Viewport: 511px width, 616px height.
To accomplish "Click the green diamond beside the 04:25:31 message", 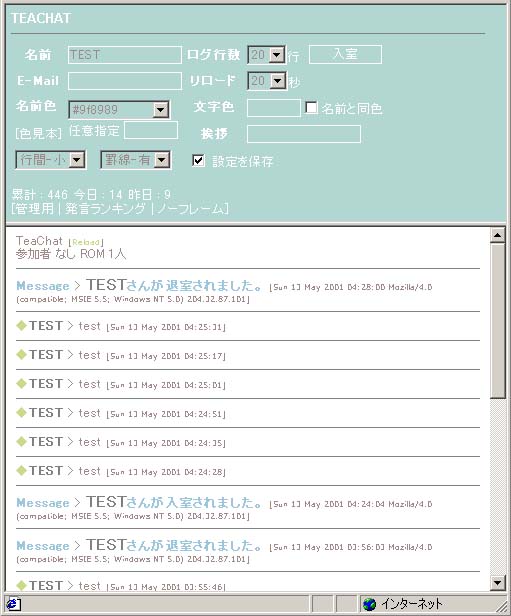I will click(22, 326).
